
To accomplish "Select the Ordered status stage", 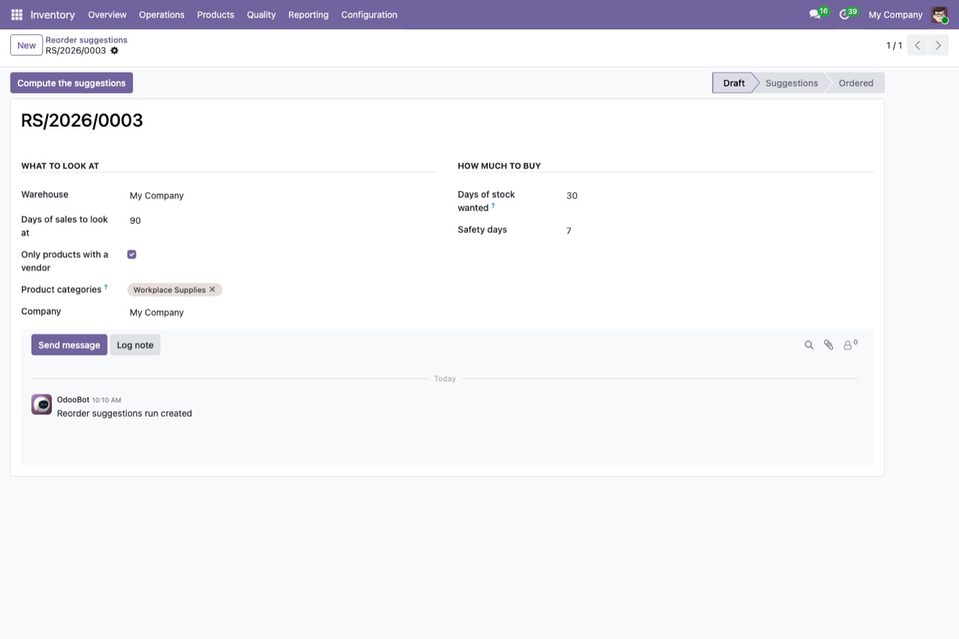I will (856, 83).
